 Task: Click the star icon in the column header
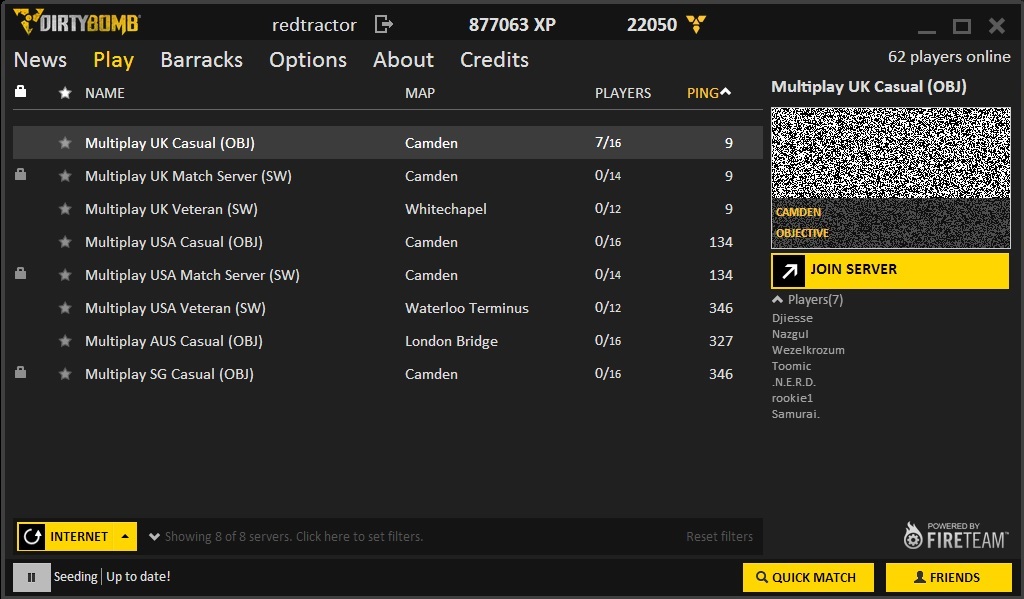pyautogui.click(x=65, y=93)
